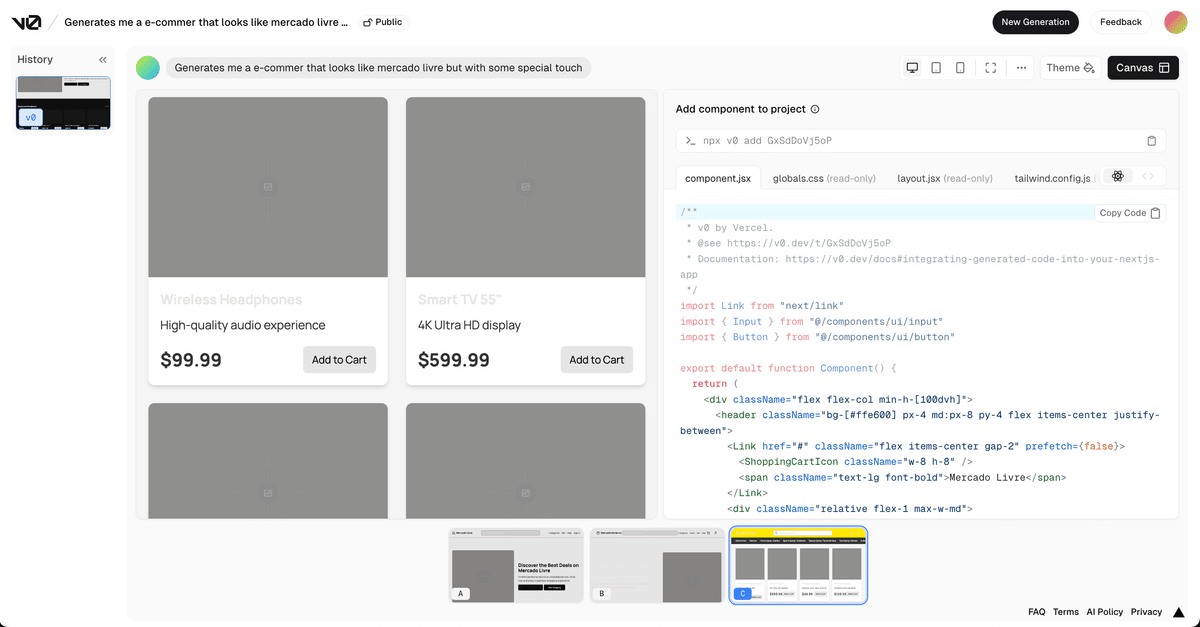Select generation variant C thumbnail

798,565
